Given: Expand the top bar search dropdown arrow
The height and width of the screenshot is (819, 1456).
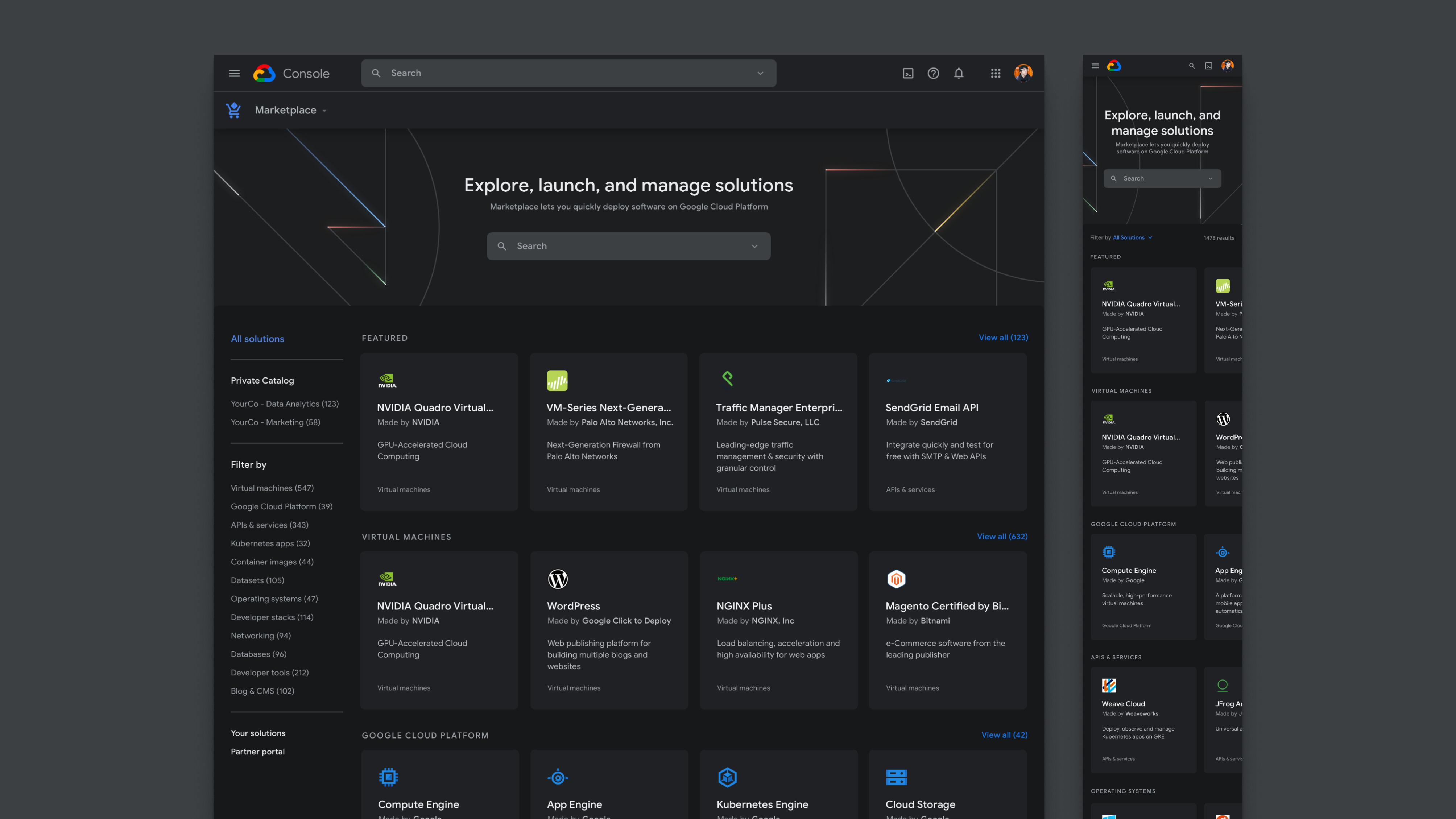Looking at the screenshot, I should click(760, 74).
